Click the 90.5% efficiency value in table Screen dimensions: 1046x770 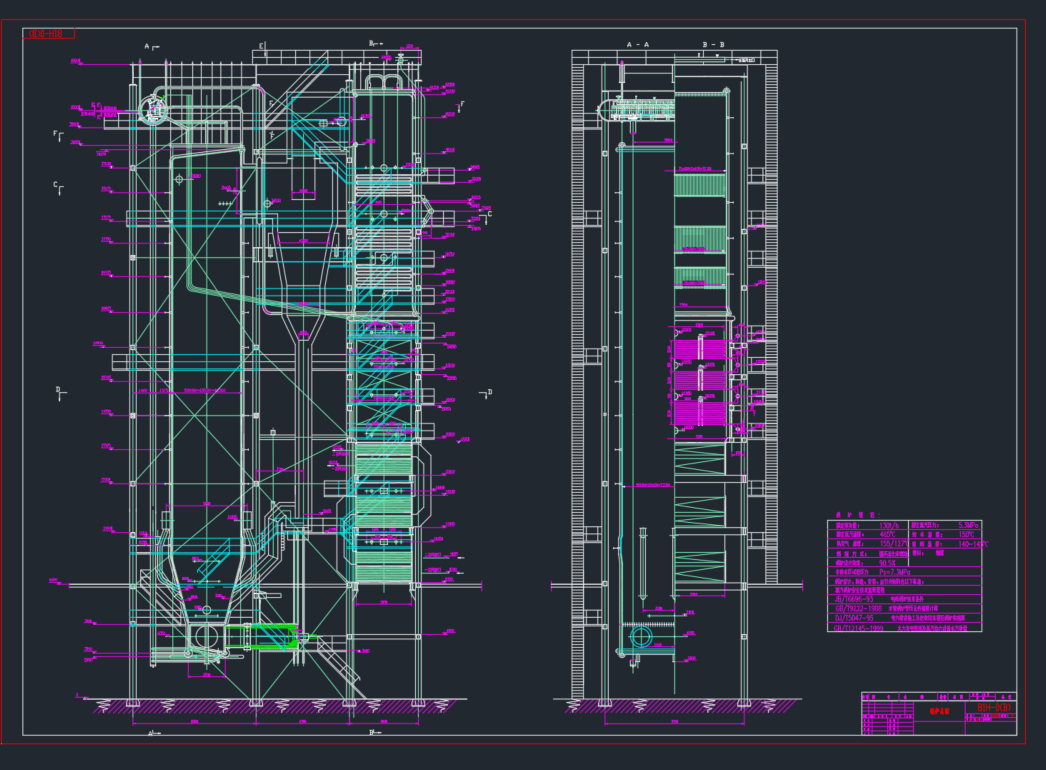click(887, 563)
